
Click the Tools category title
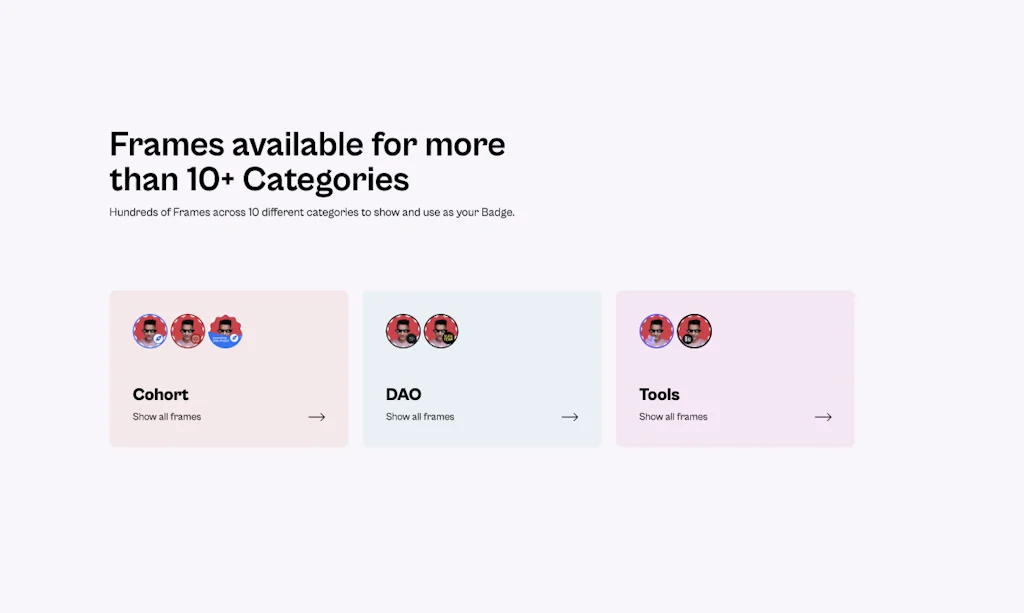pyautogui.click(x=660, y=394)
